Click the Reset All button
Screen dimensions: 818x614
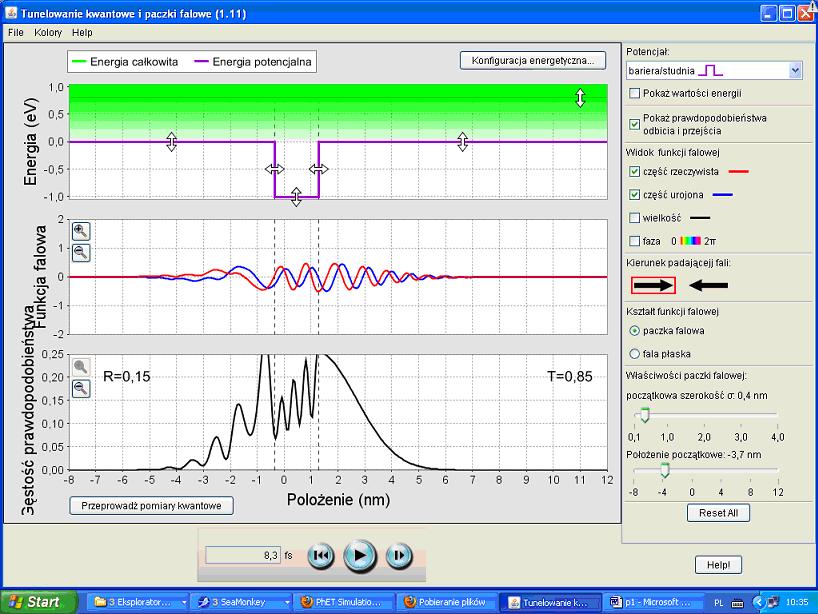click(718, 513)
